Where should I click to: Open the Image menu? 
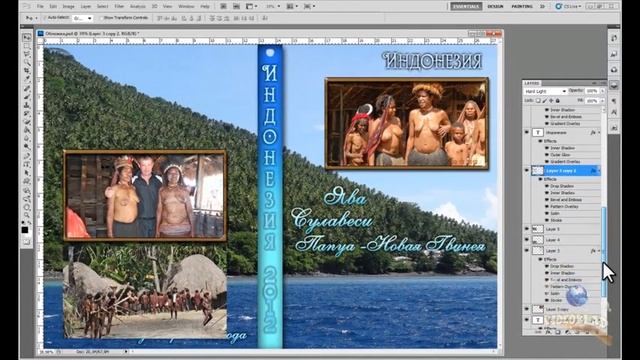coord(69,7)
